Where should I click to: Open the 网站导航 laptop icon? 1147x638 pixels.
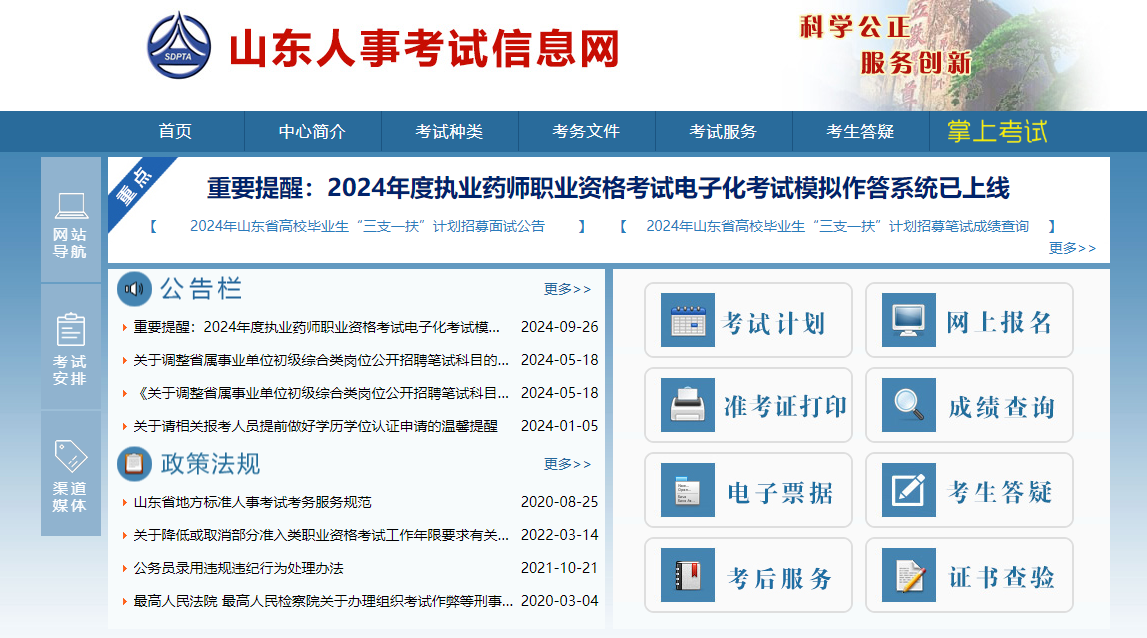pos(71,206)
